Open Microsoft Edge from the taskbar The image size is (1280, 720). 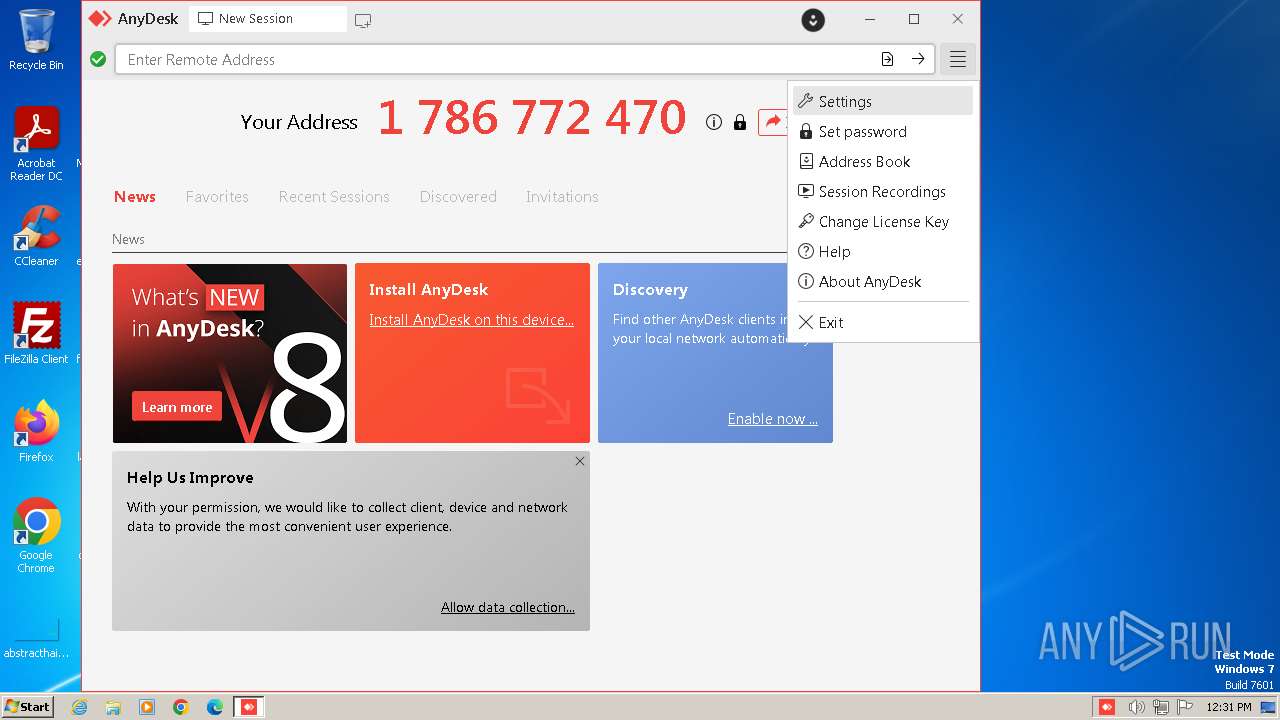[215, 707]
